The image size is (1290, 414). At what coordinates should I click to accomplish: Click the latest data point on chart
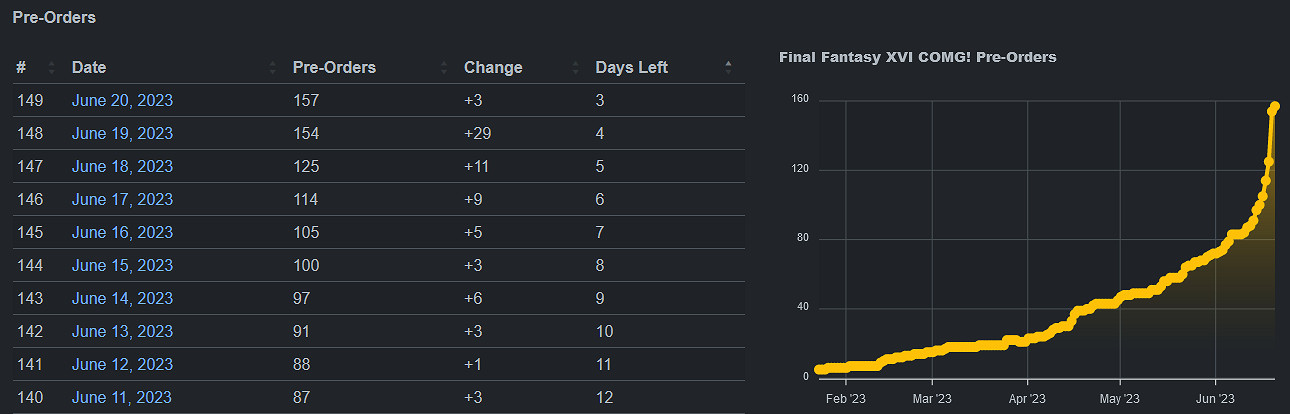pos(1275,106)
